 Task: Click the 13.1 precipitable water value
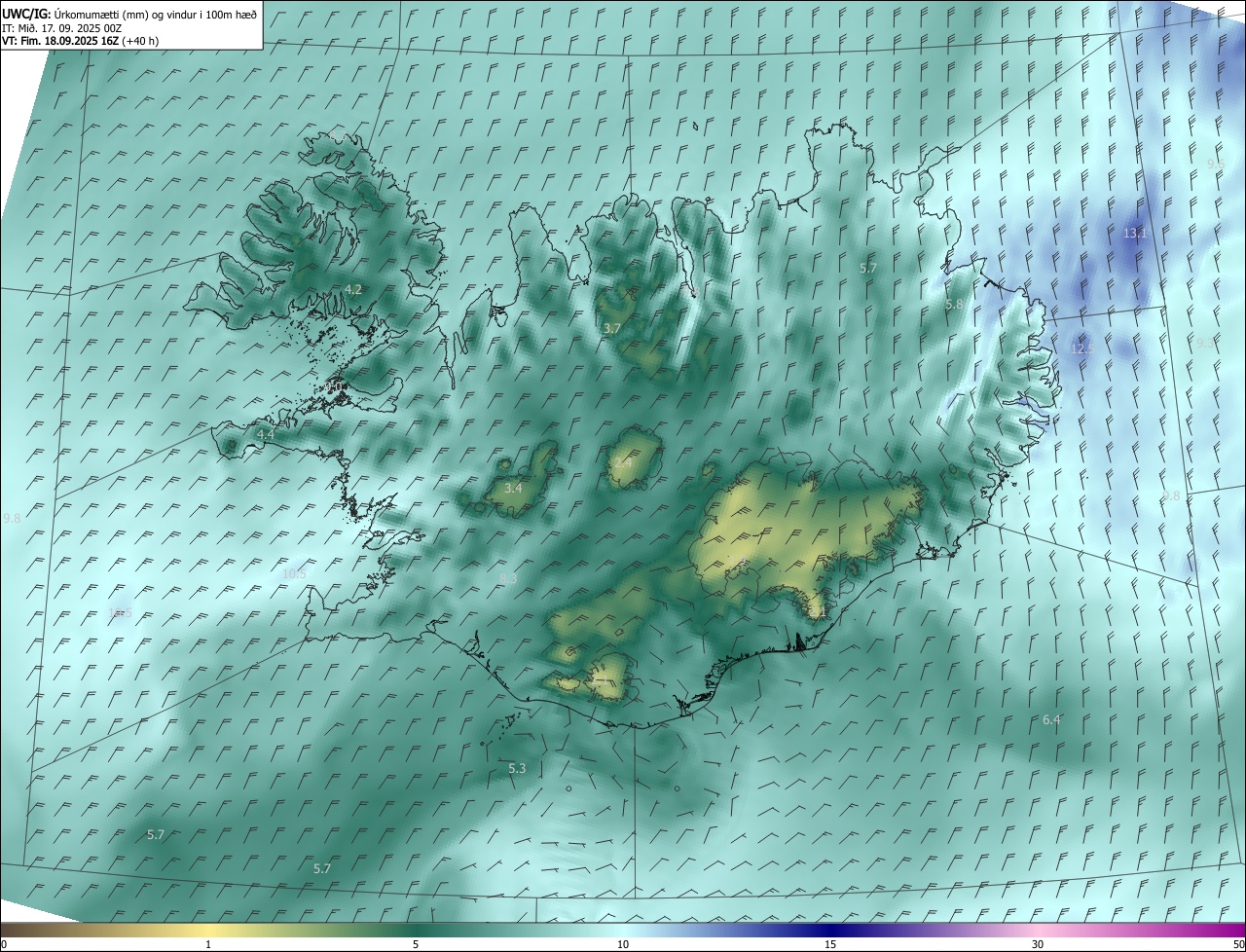1135,234
